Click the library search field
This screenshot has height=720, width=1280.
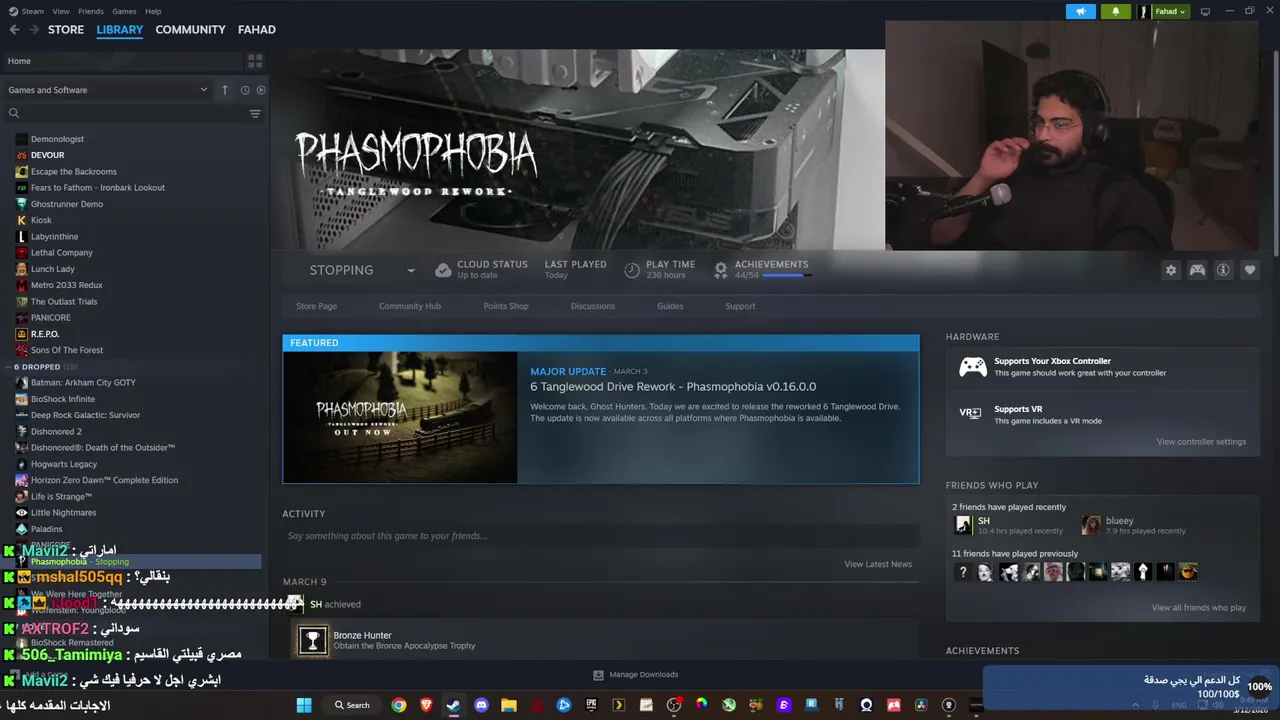pos(125,114)
